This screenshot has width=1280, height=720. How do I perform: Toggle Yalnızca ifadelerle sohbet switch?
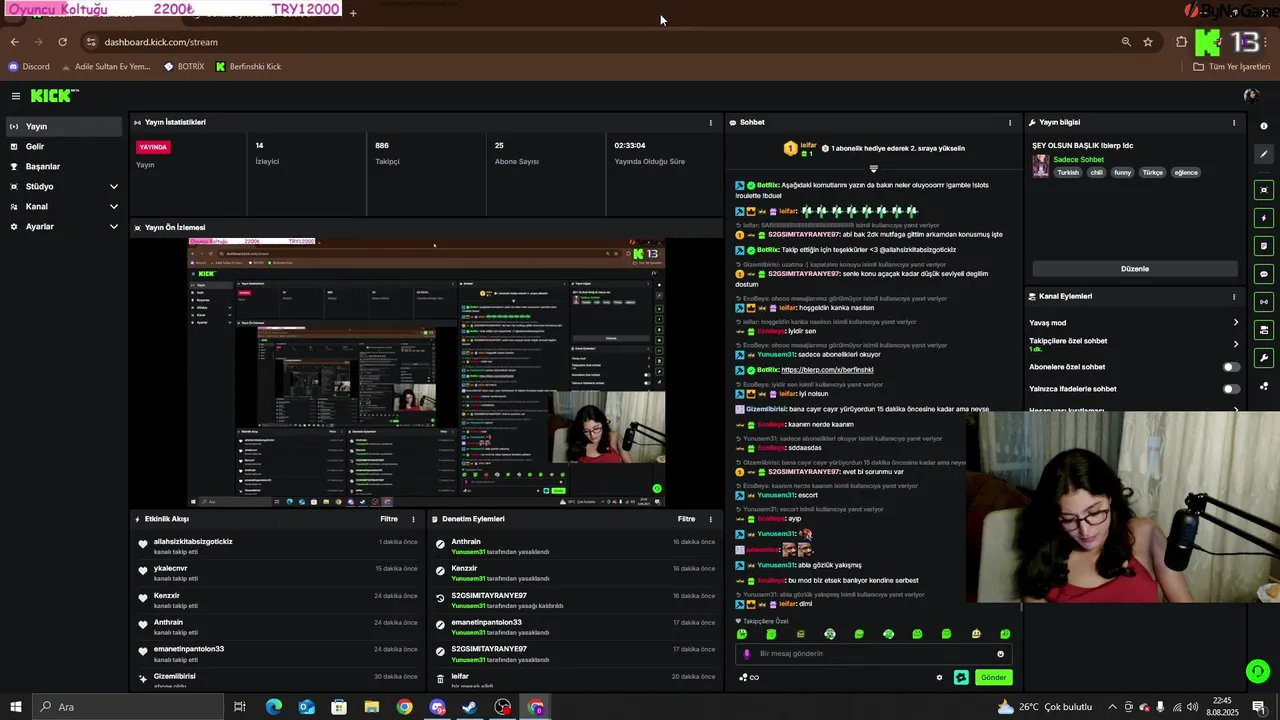tap(1231, 389)
